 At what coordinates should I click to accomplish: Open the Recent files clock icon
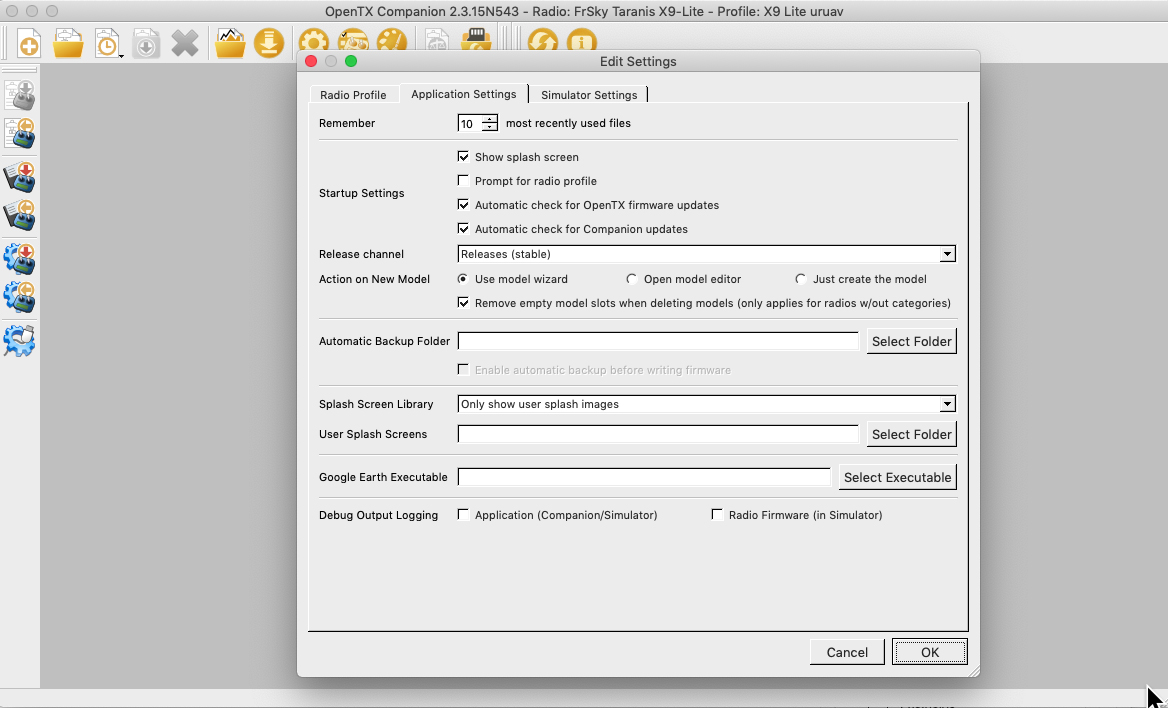[108, 43]
